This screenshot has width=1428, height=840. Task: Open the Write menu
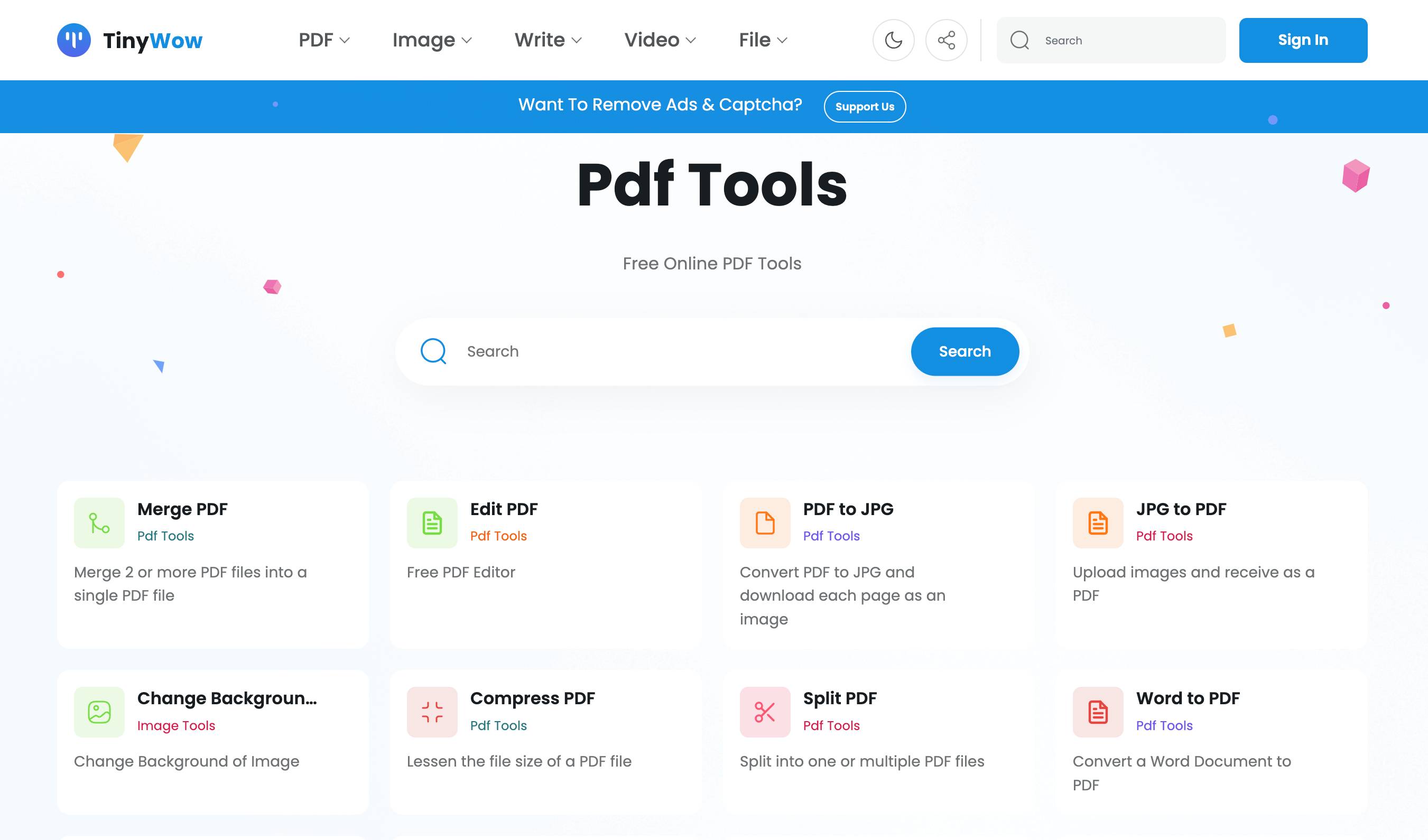point(548,40)
